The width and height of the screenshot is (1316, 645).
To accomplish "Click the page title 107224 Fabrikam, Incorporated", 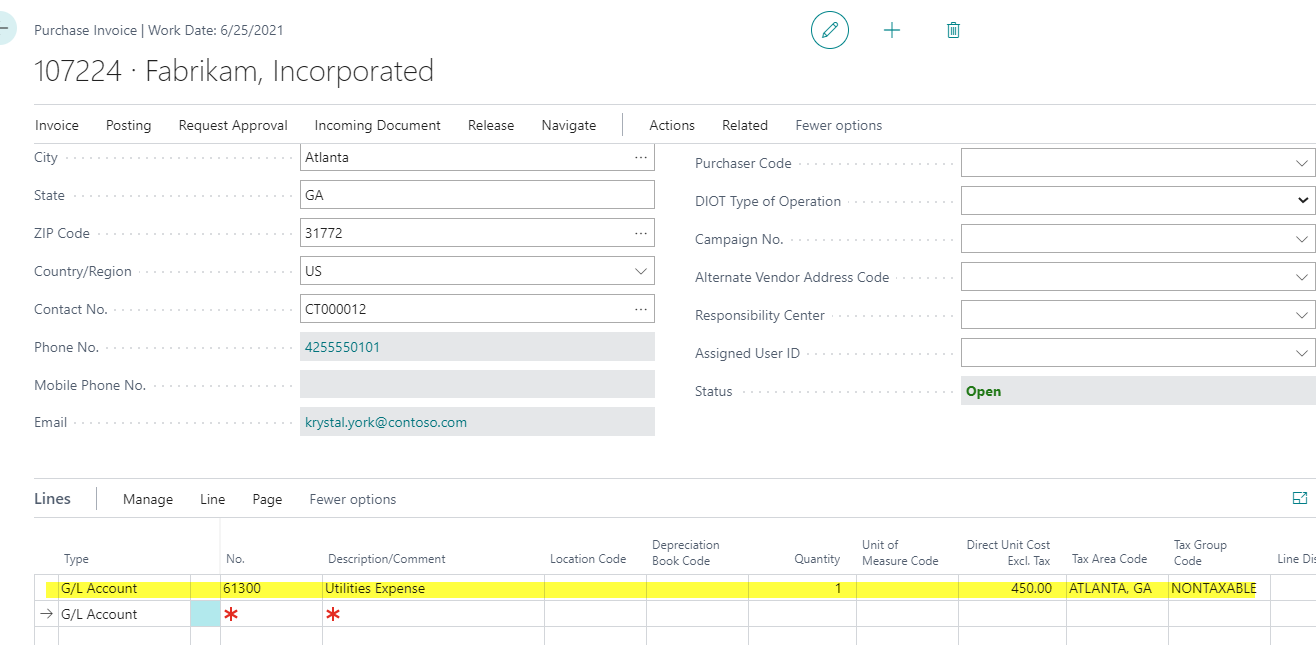I will coord(234,71).
